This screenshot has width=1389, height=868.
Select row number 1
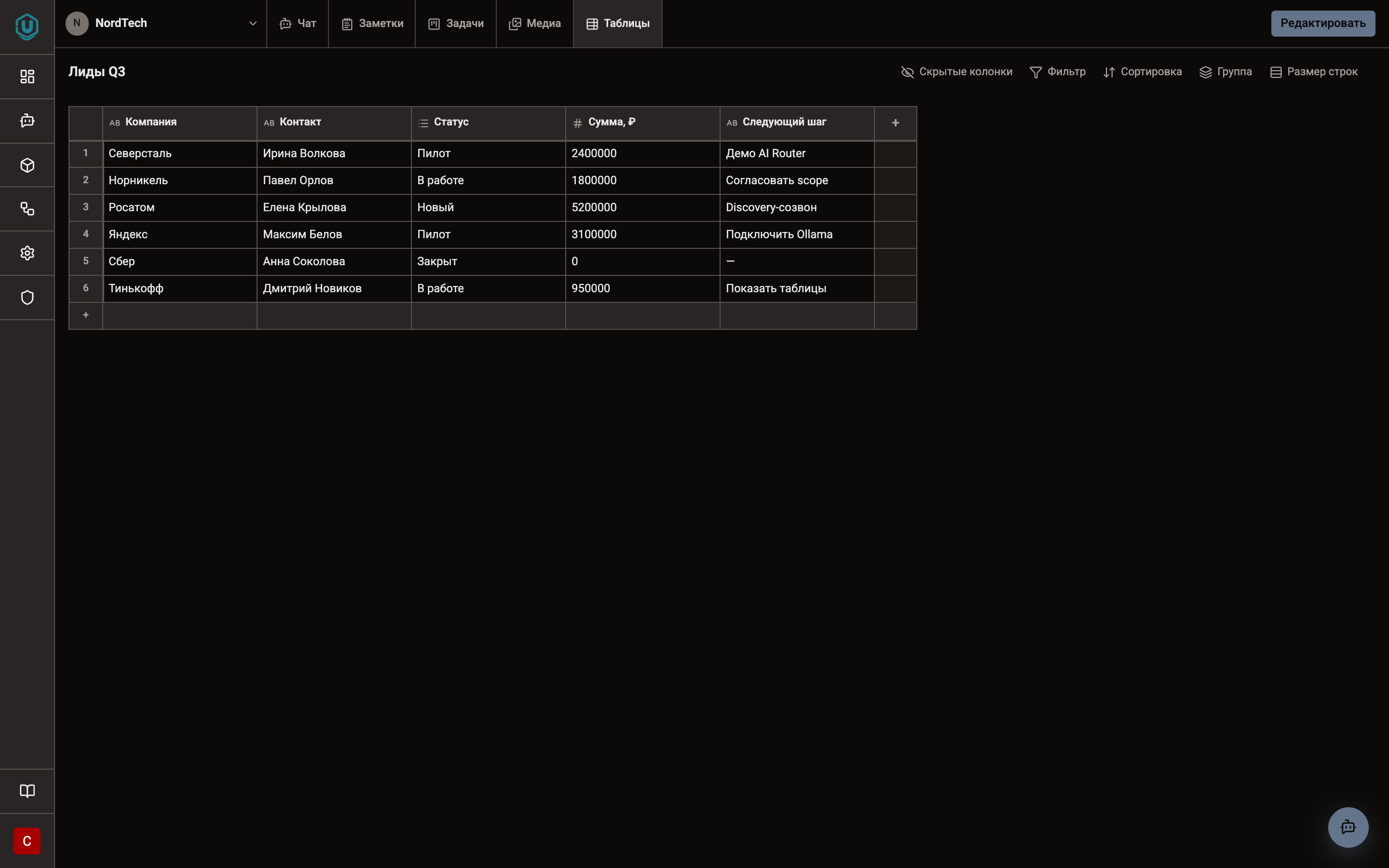pos(85,153)
